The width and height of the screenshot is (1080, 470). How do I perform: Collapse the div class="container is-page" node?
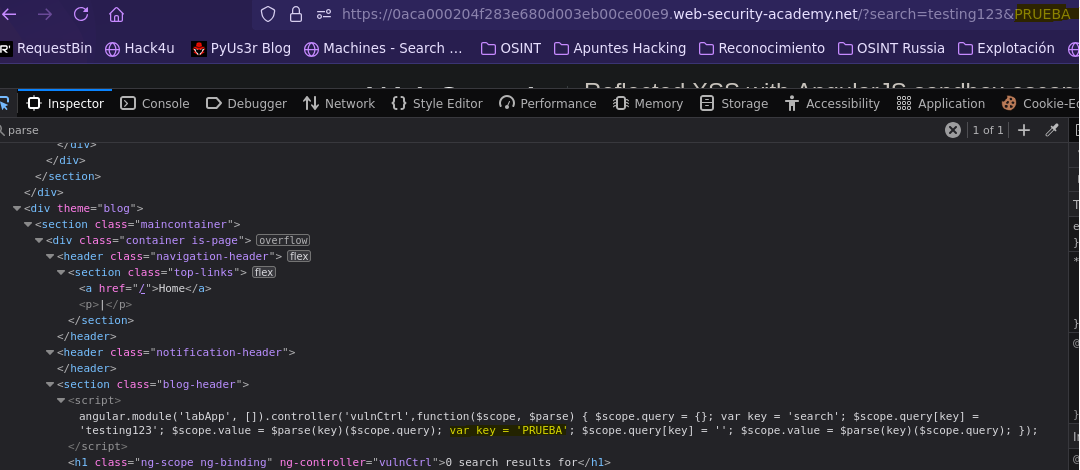point(39,241)
